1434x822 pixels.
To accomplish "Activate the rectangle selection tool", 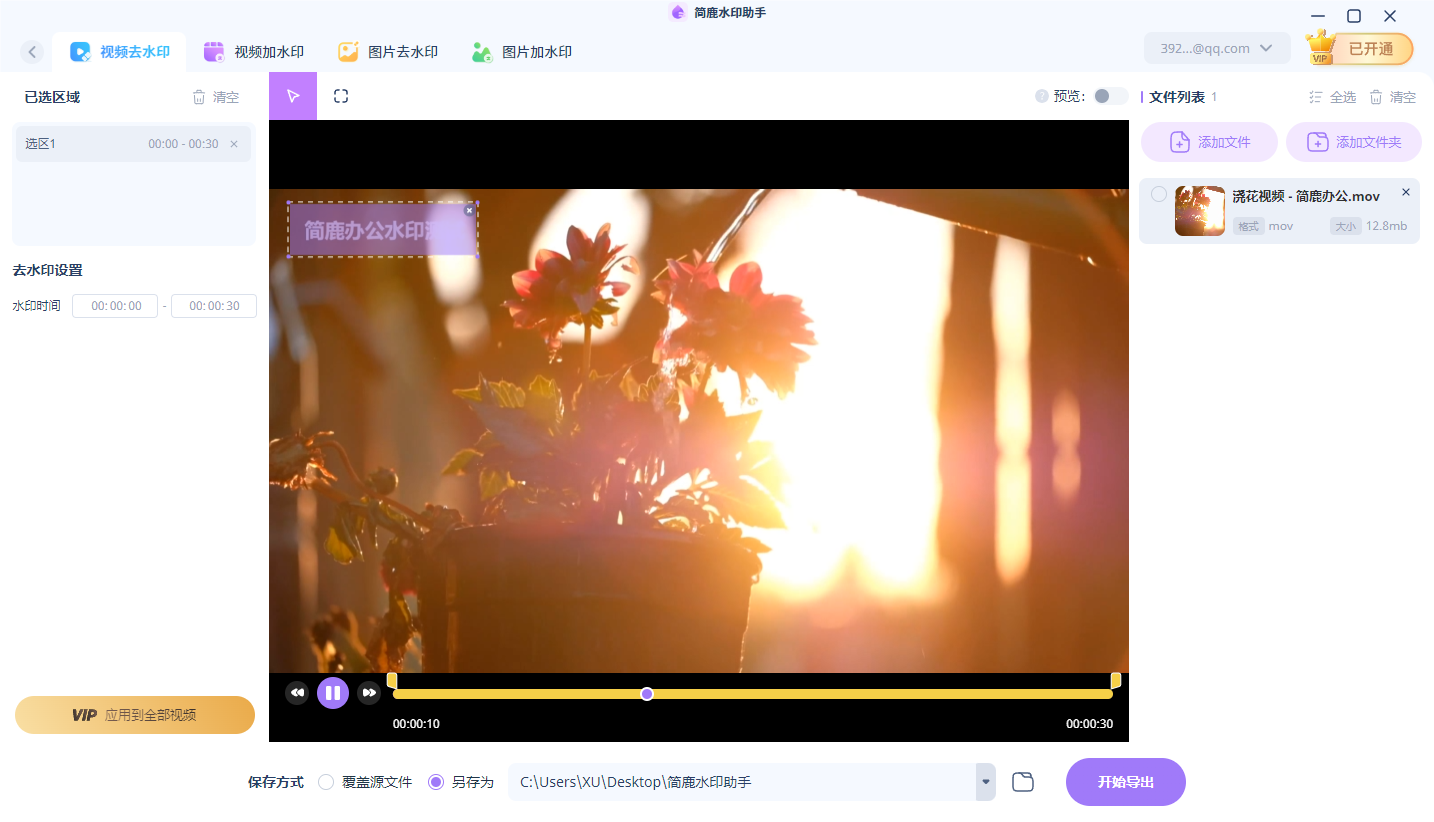I will point(341,96).
